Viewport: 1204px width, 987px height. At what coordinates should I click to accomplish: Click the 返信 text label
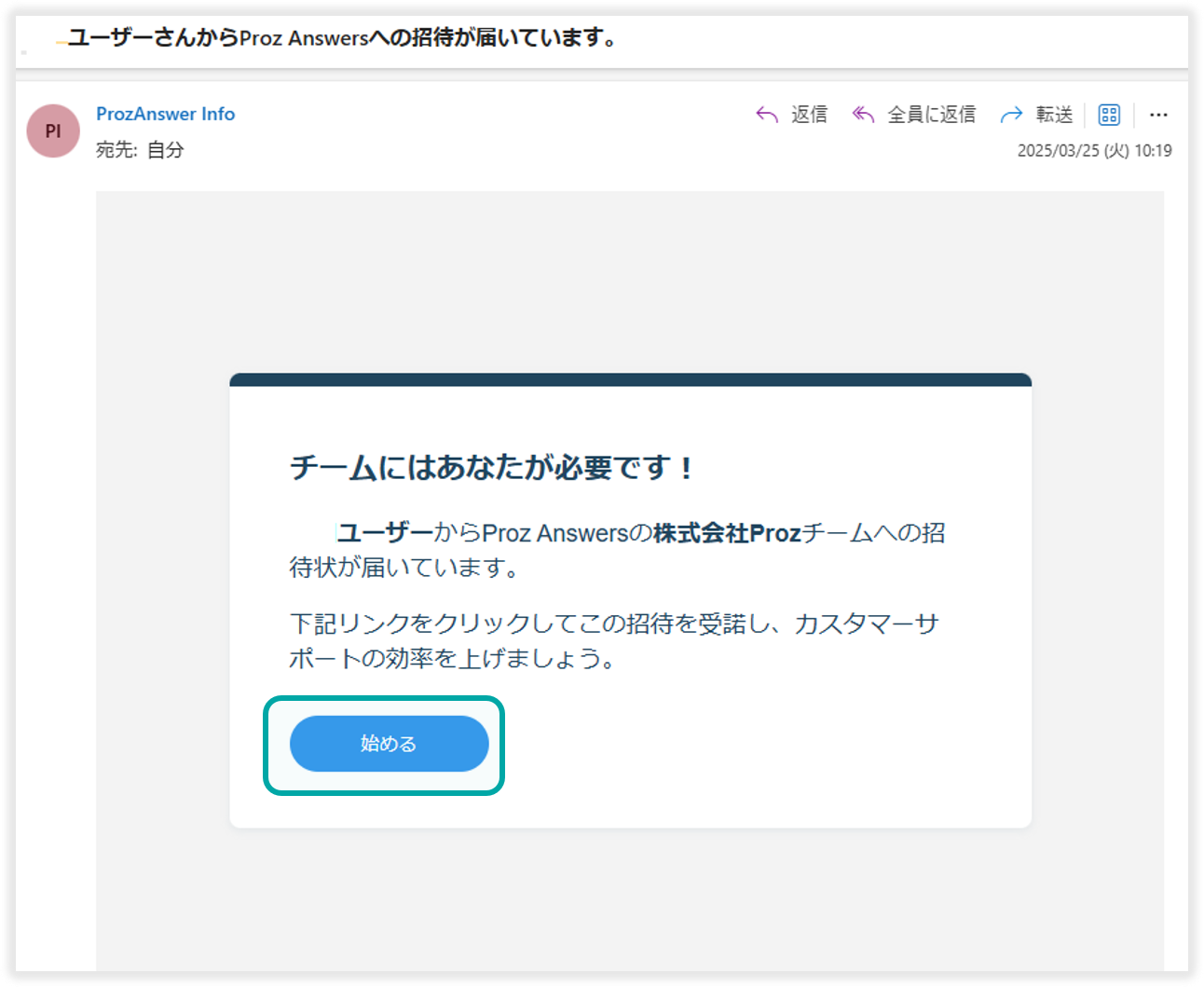tap(809, 115)
